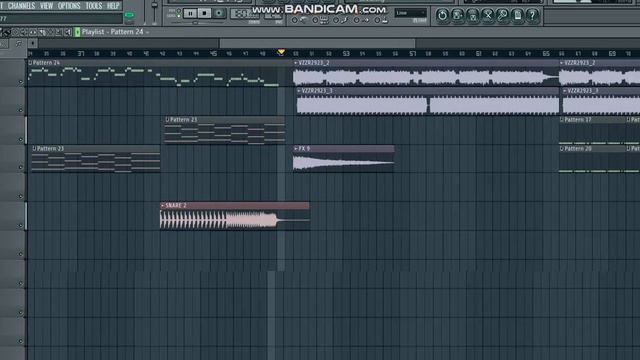640x360 pixels.
Task: Click bar 53 on the timeline ruler
Action: 346,53
